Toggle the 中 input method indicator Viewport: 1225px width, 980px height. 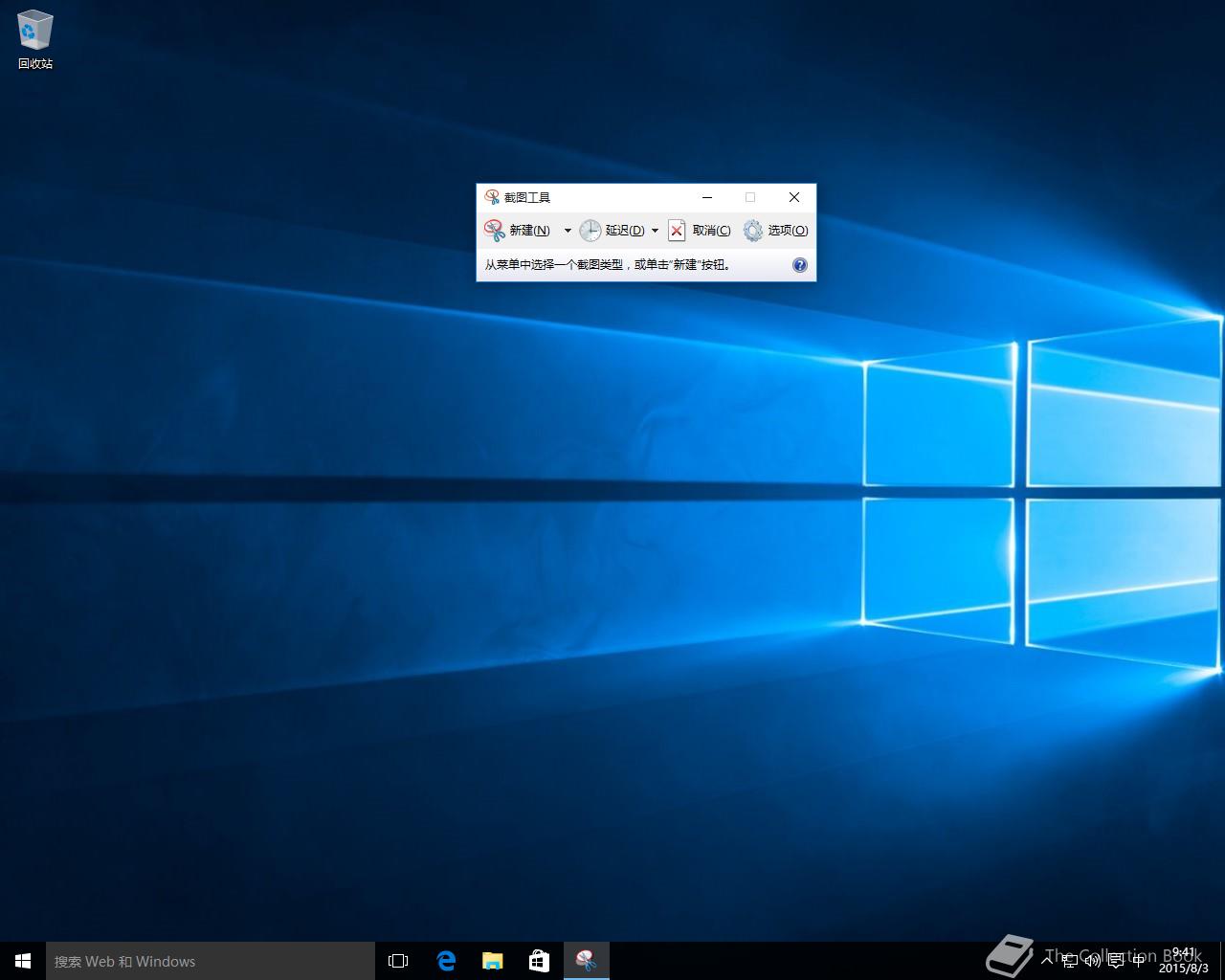point(1138,960)
